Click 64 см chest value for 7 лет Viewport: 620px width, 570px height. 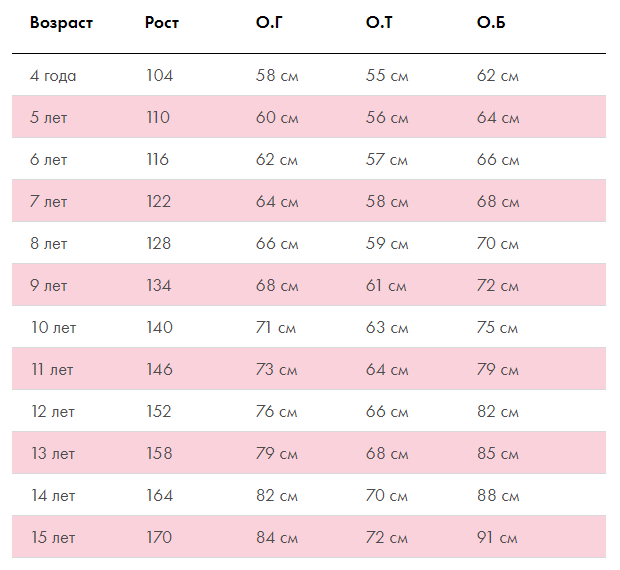pos(277,202)
